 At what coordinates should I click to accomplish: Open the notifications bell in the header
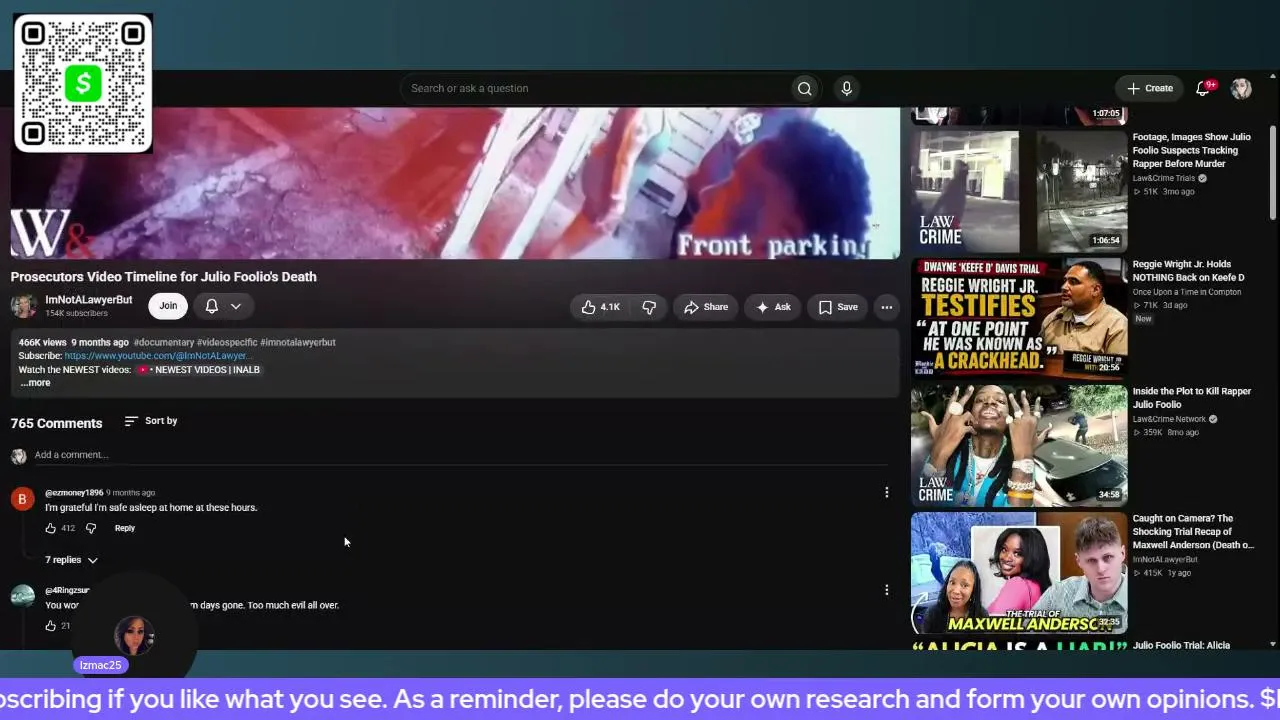(1203, 88)
